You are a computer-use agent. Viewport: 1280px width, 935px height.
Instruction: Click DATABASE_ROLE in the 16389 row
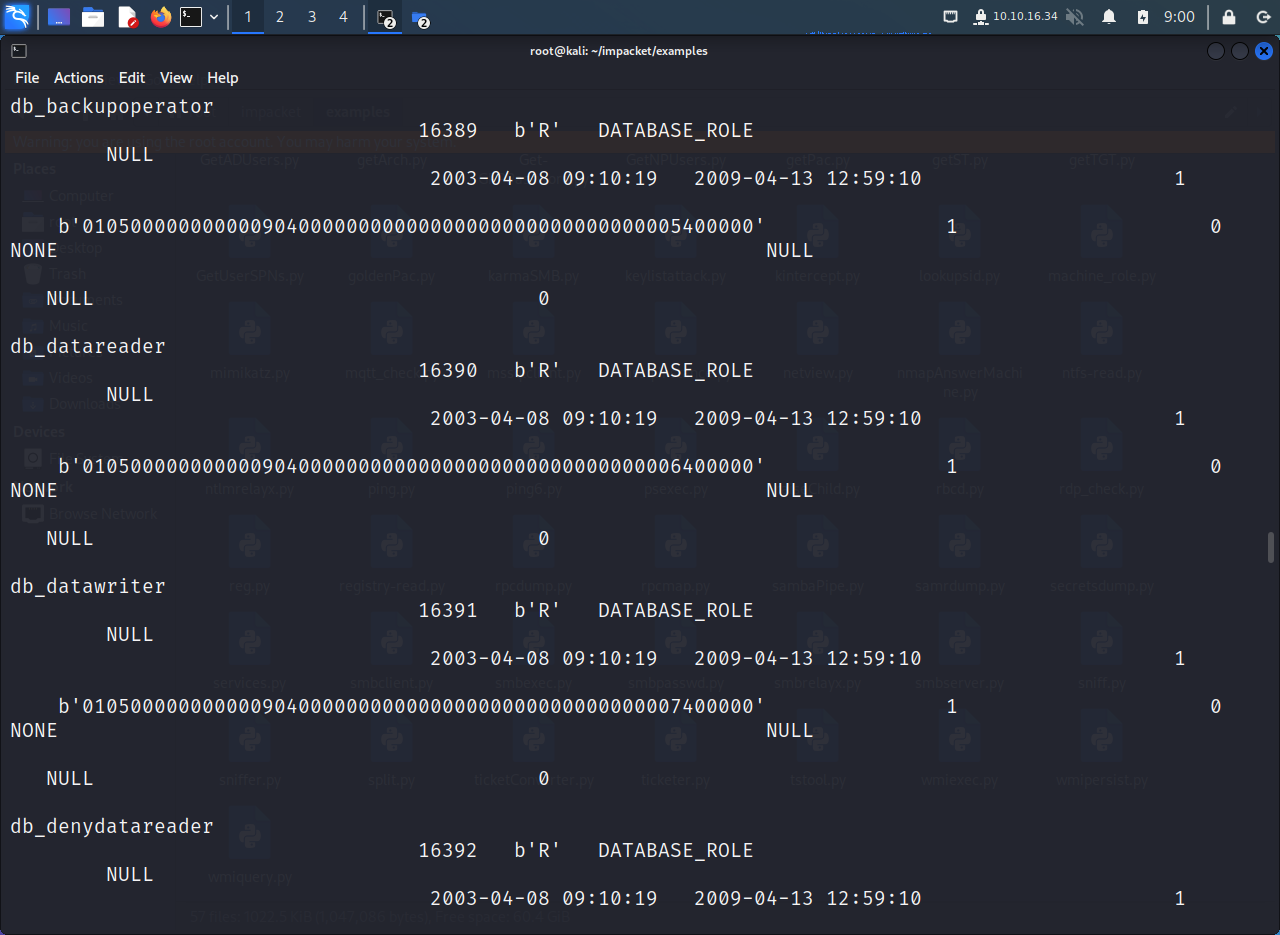676,130
